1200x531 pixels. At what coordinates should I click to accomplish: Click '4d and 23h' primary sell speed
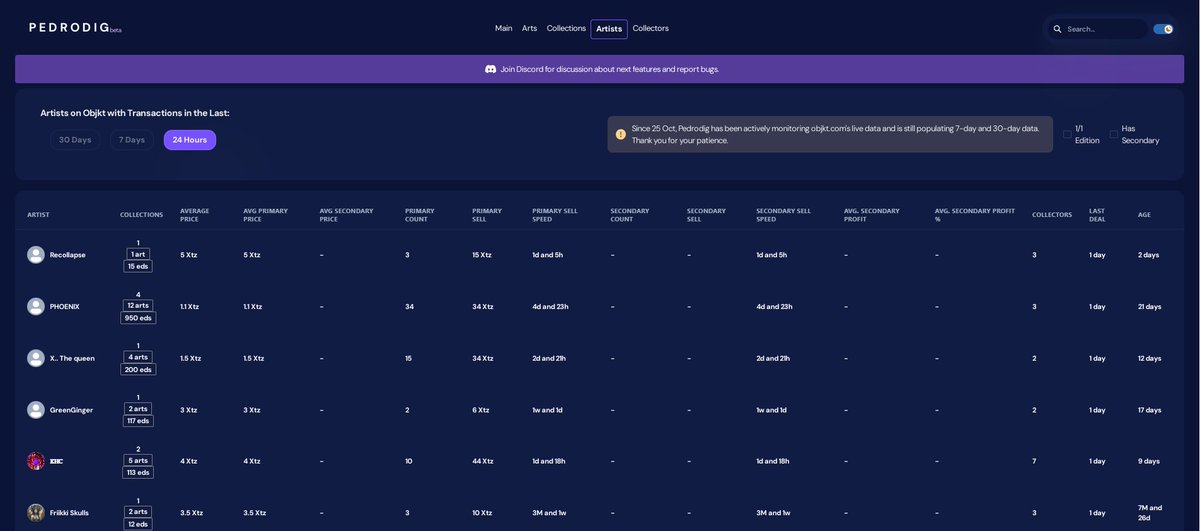[x=550, y=306]
